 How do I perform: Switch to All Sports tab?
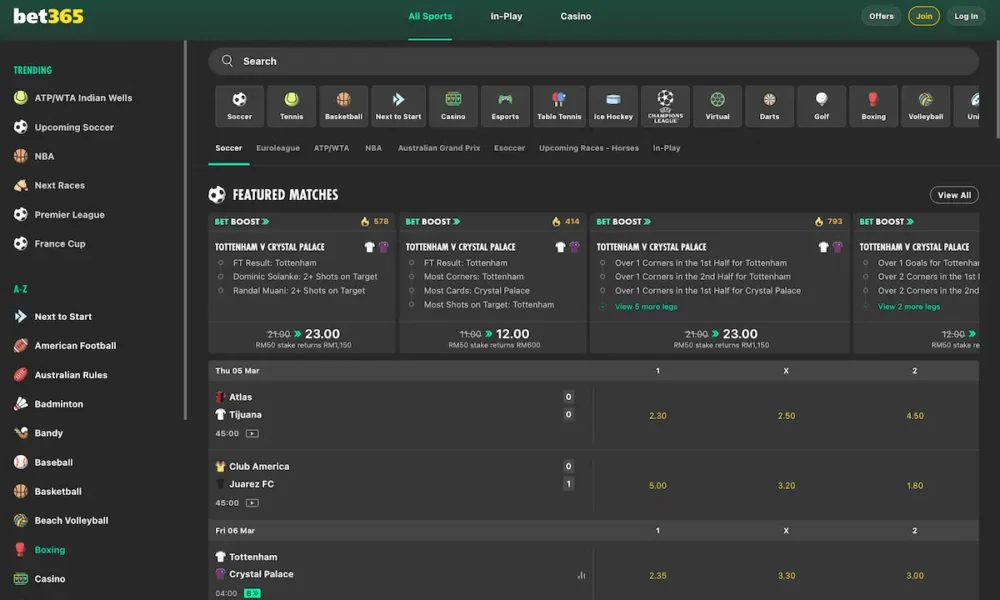430,17
